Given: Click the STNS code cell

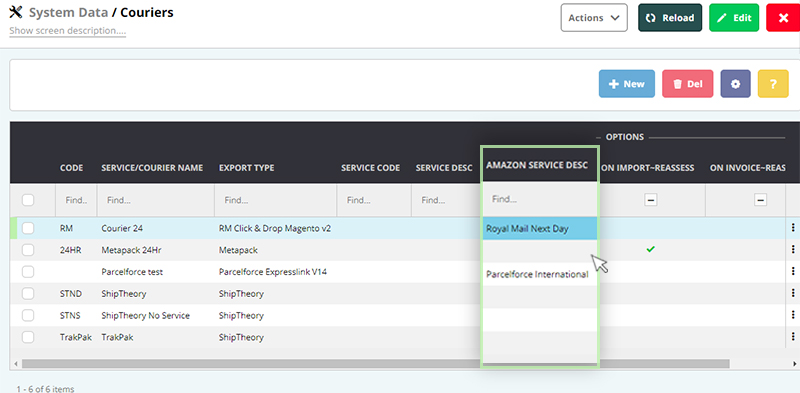Looking at the screenshot, I should 70,316.
